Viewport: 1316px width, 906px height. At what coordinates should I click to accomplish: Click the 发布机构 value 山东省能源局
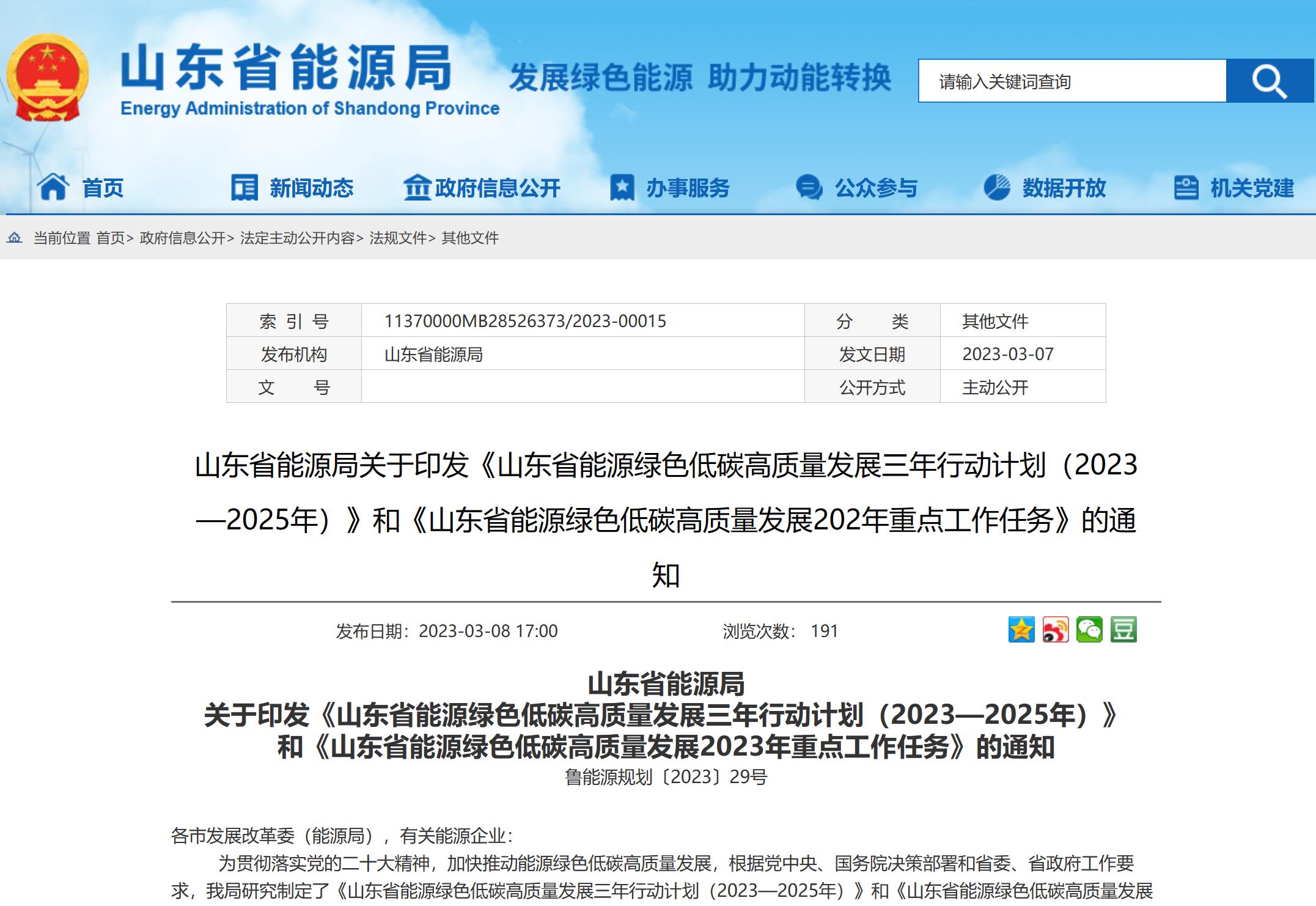(433, 354)
